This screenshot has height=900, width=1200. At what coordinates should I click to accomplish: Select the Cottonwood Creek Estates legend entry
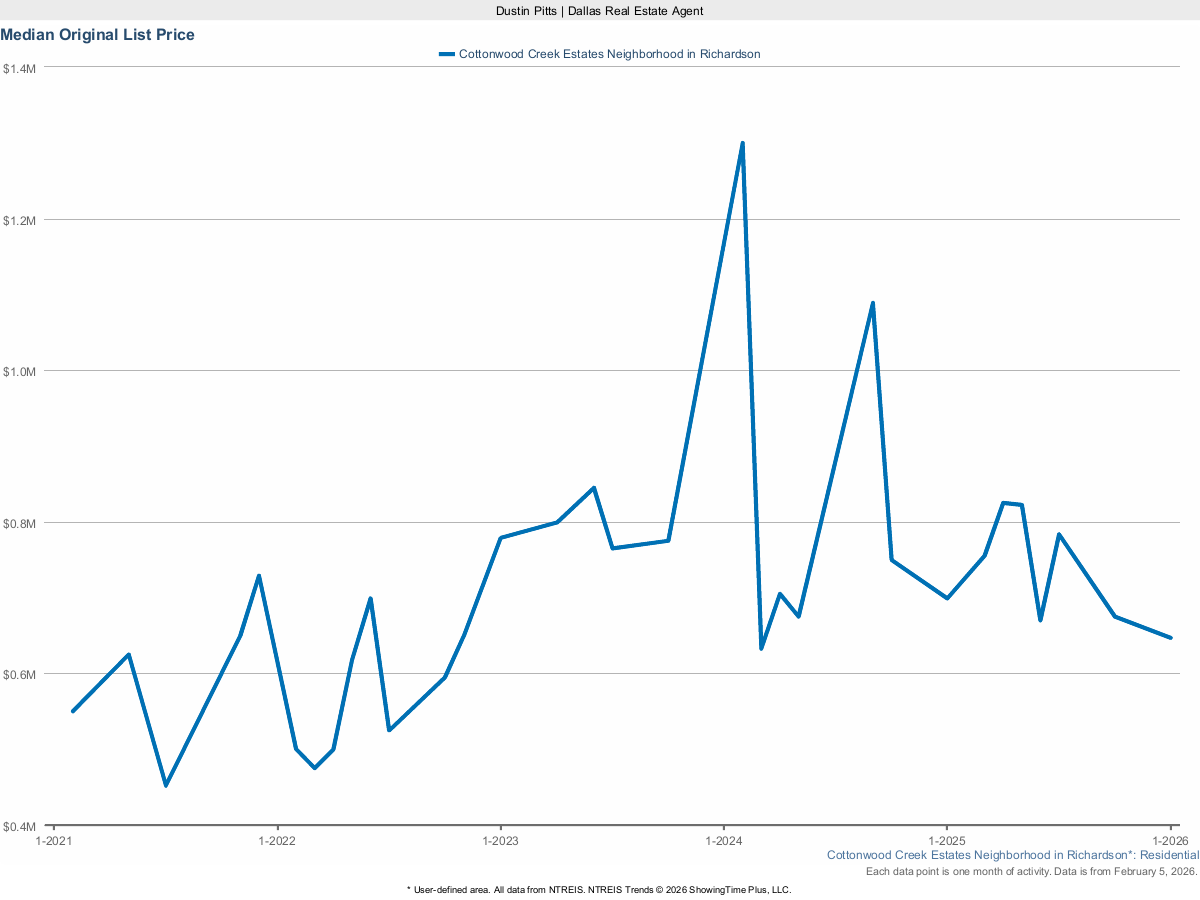pos(610,54)
